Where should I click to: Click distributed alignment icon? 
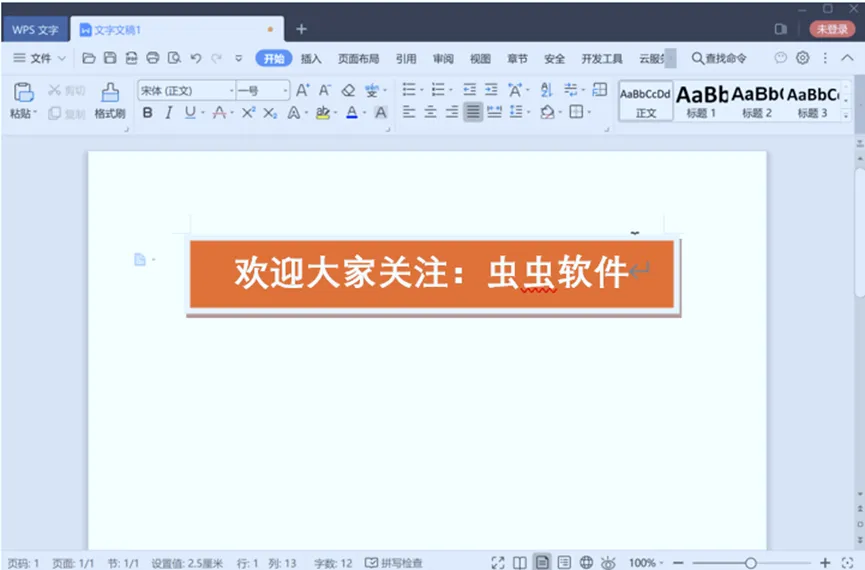click(494, 112)
